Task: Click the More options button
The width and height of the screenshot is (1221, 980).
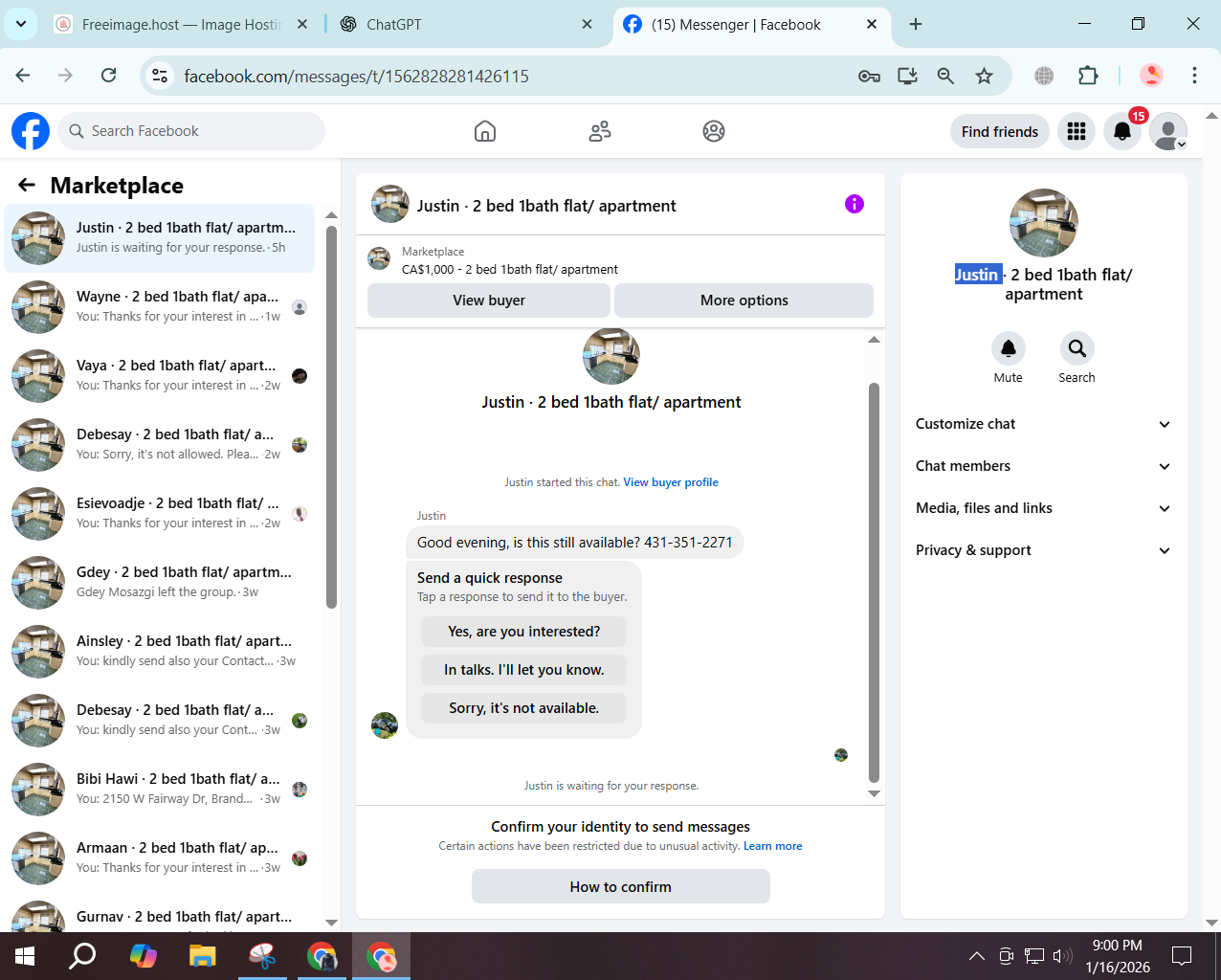Action: (x=744, y=300)
